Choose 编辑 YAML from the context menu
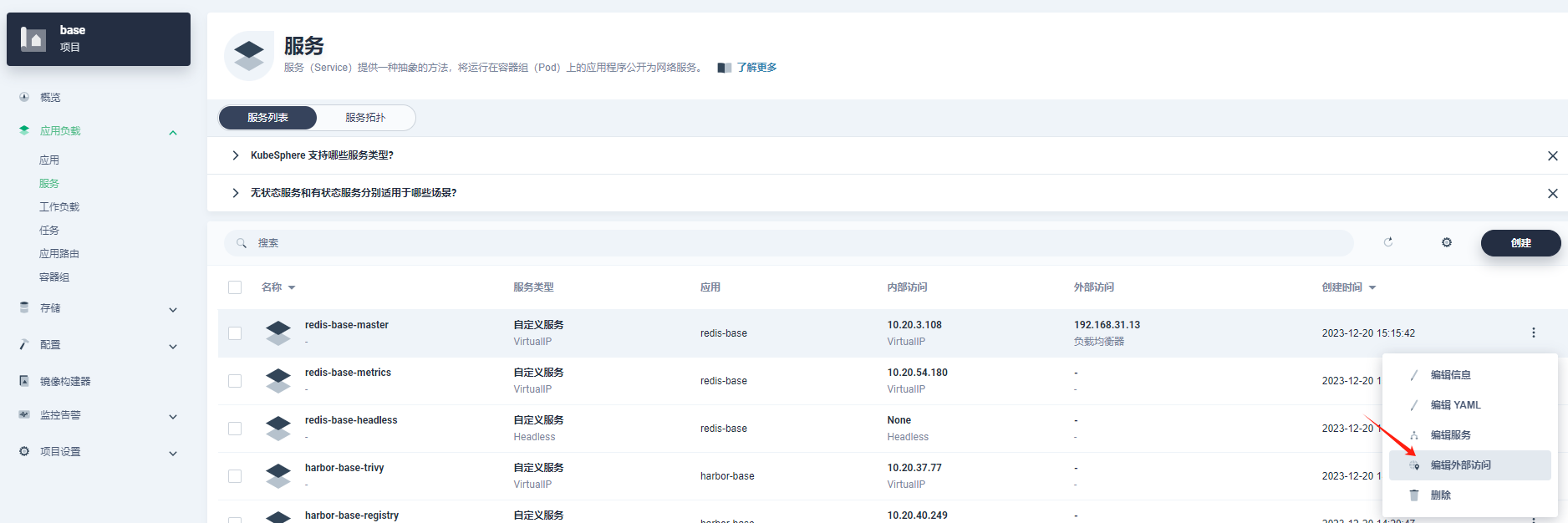 click(x=1470, y=405)
